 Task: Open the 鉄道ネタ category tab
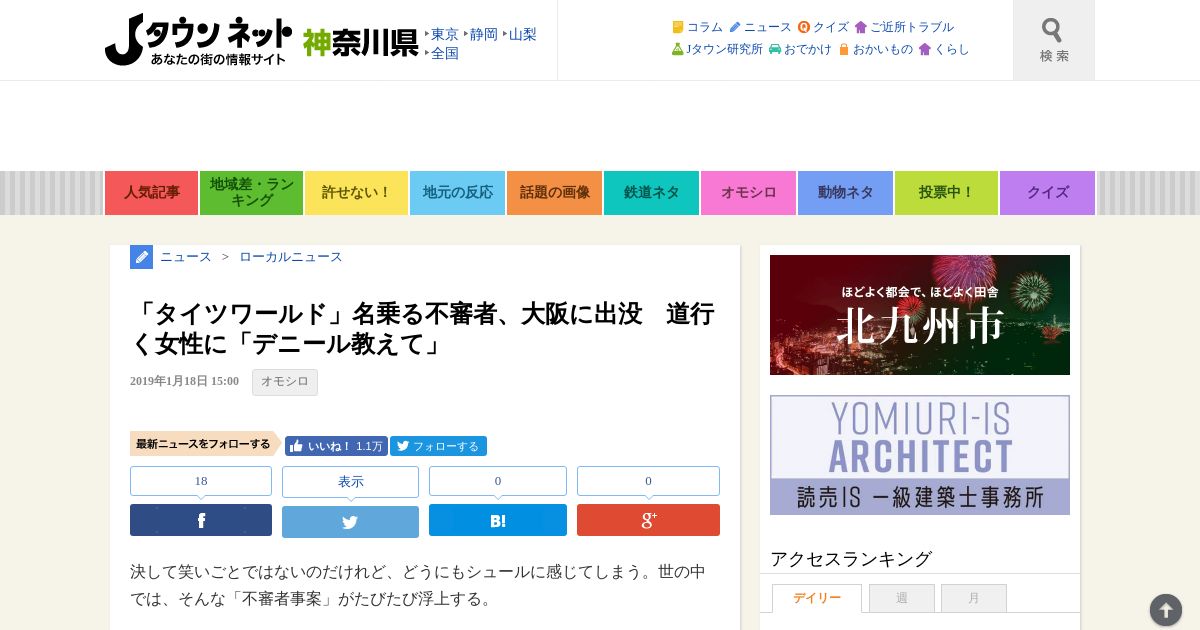pos(651,193)
